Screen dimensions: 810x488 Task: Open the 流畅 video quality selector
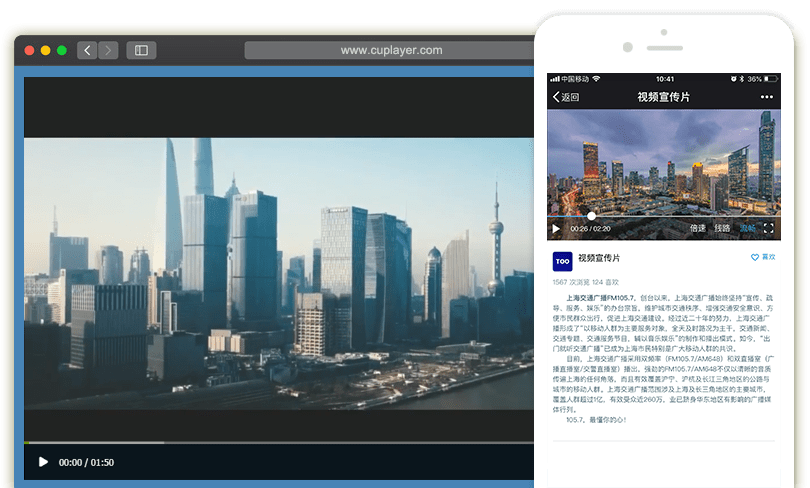coord(746,229)
